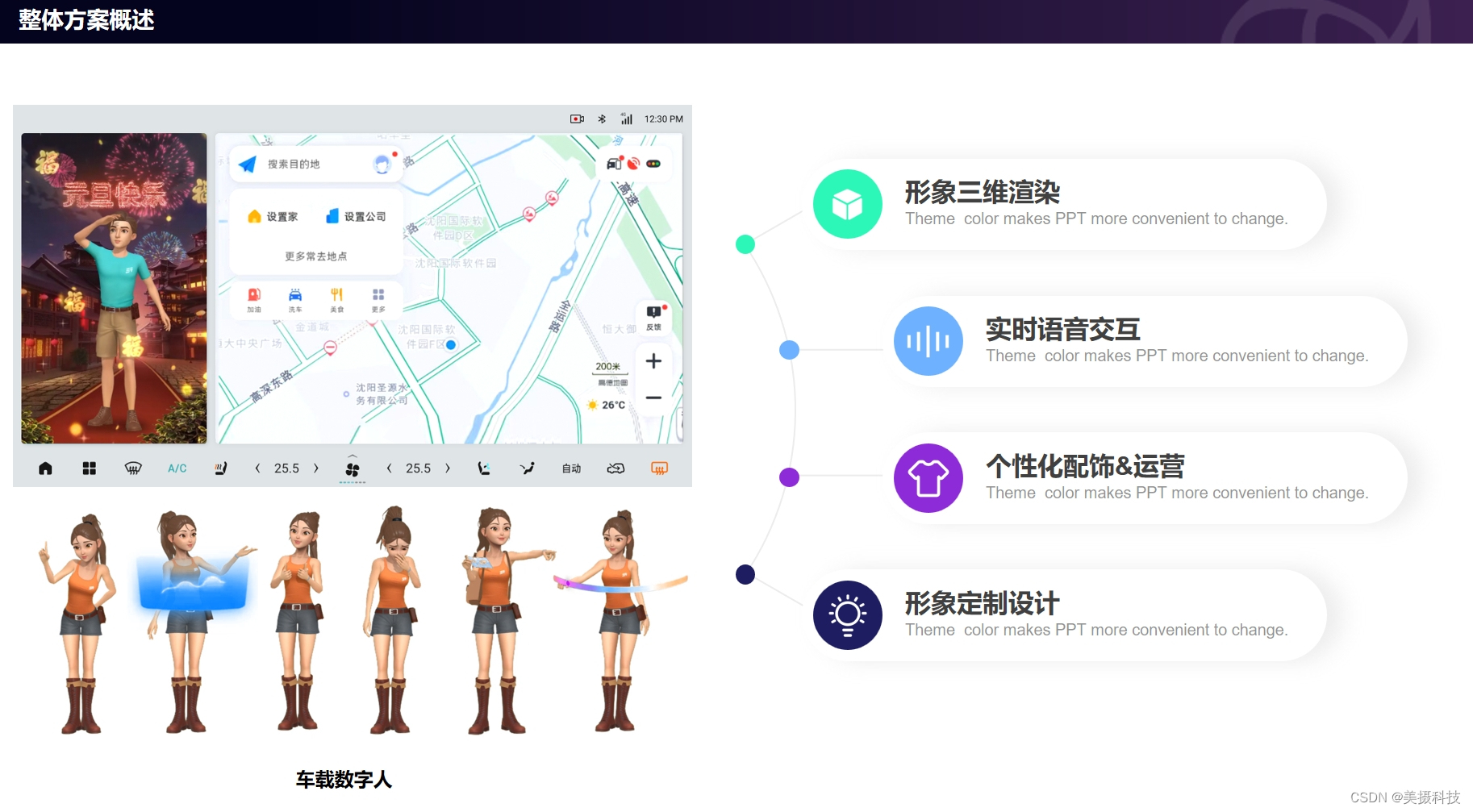This screenshot has height=812, width=1473.
Task: Activate the front windshield defrost icon
Action: [133, 468]
